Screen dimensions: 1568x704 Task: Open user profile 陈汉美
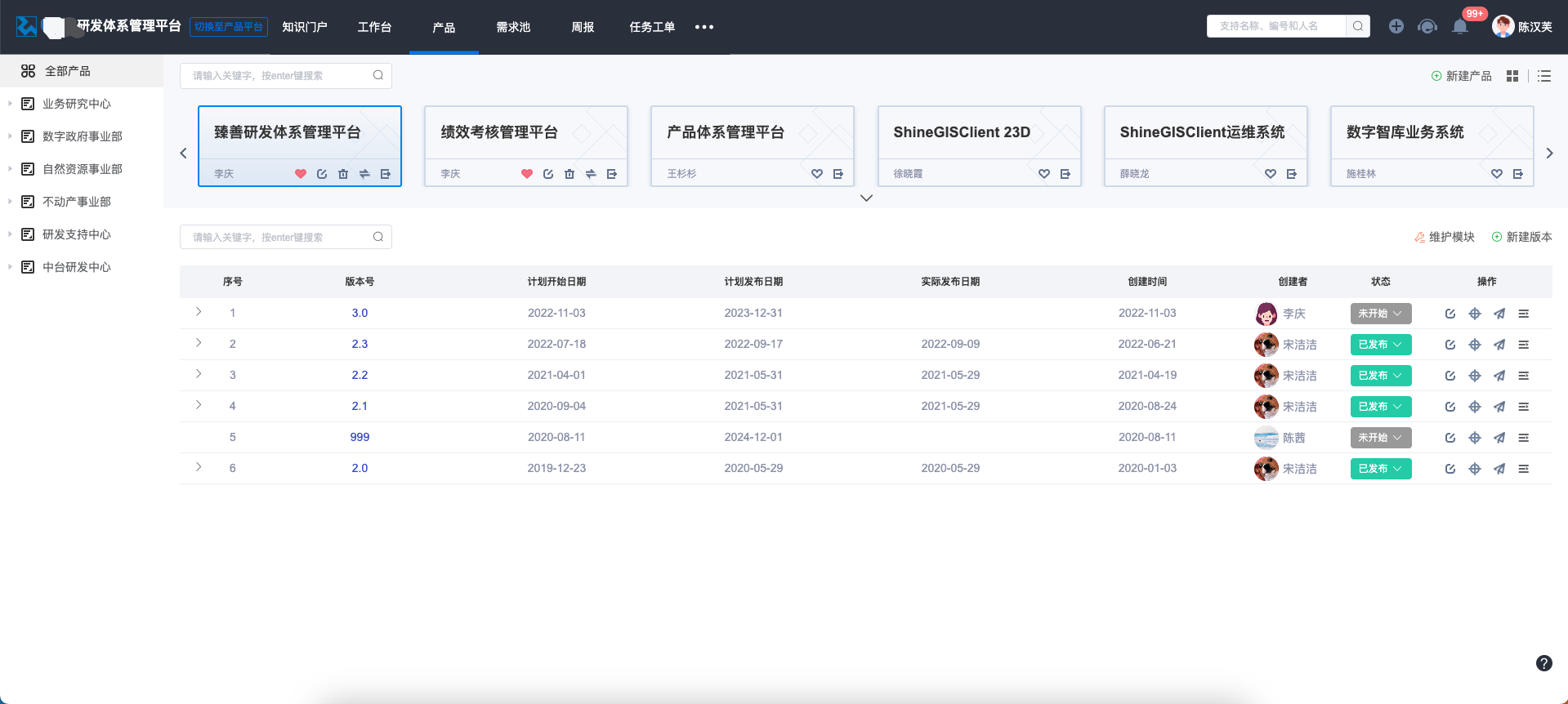tap(1522, 26)
